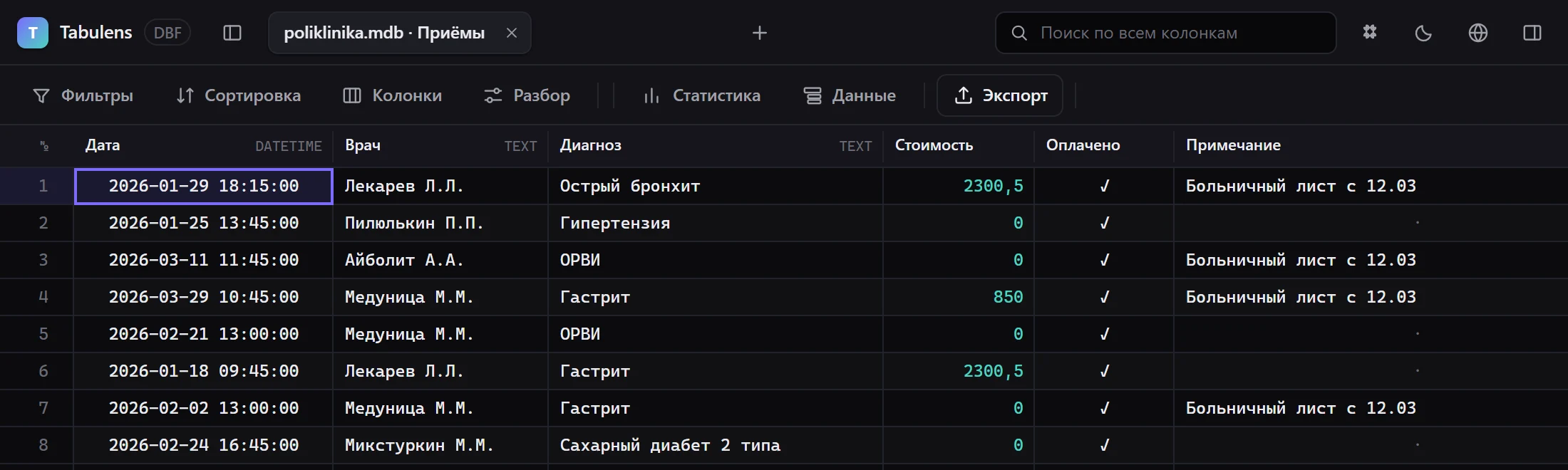This screenshot has height=470, width=1568.
Task: Open the language globe icon
Action: pos(1478,33)
